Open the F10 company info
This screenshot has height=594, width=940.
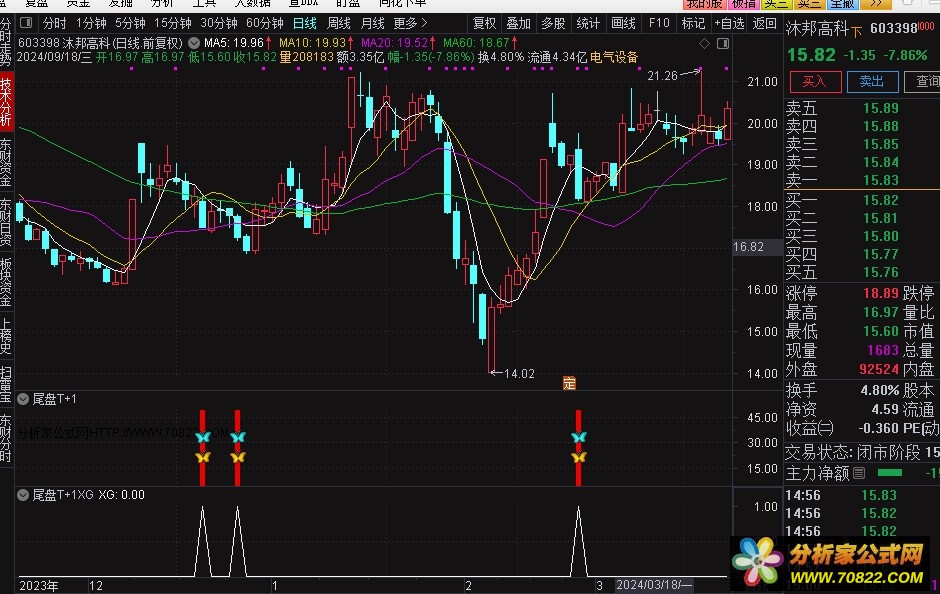[659, 23]
